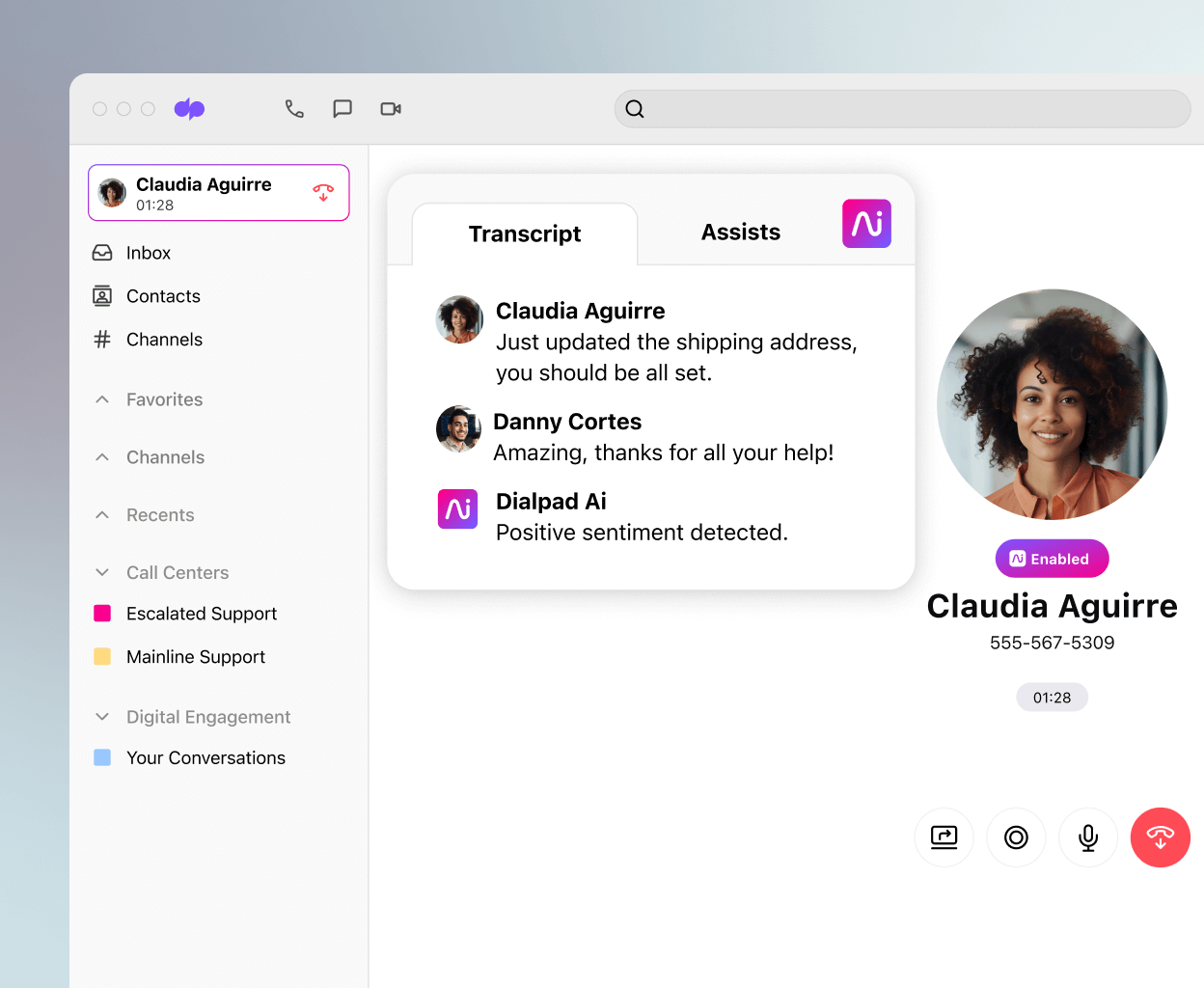Open the messages chat icon
Viewport: 1204px width, 988px height.
pos(342,108)
